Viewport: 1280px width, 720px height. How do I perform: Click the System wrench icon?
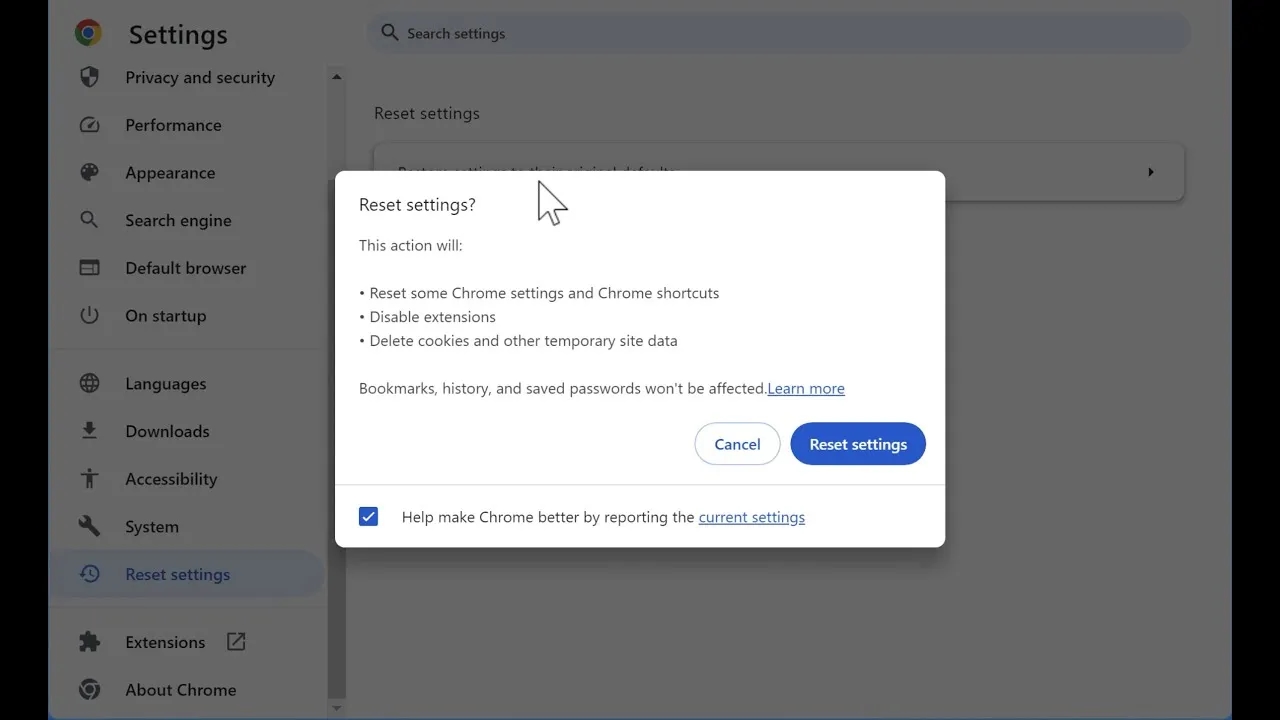coord(89,527)
